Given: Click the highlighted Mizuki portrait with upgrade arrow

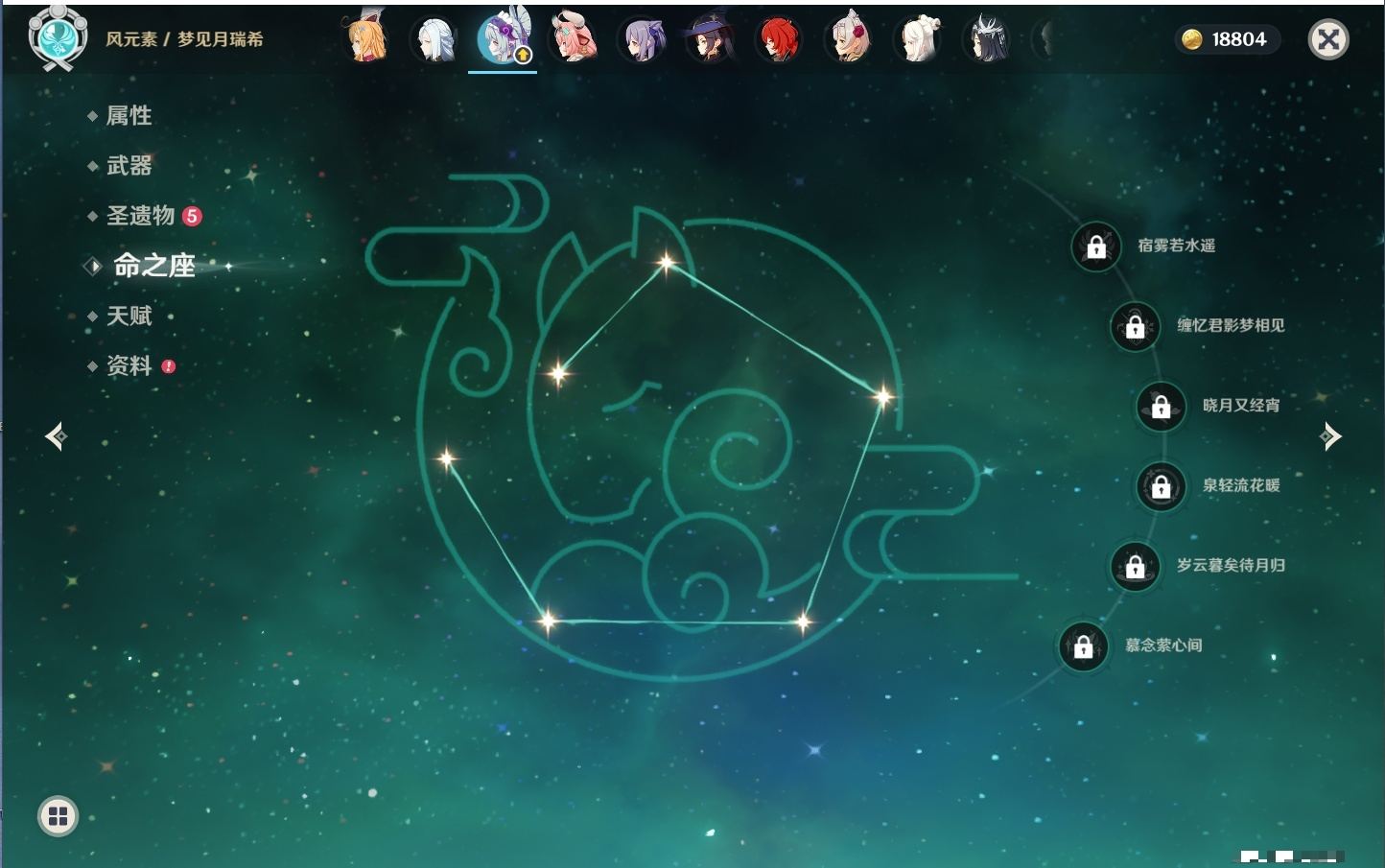Looking at the screenshot, I should [503, 38].
